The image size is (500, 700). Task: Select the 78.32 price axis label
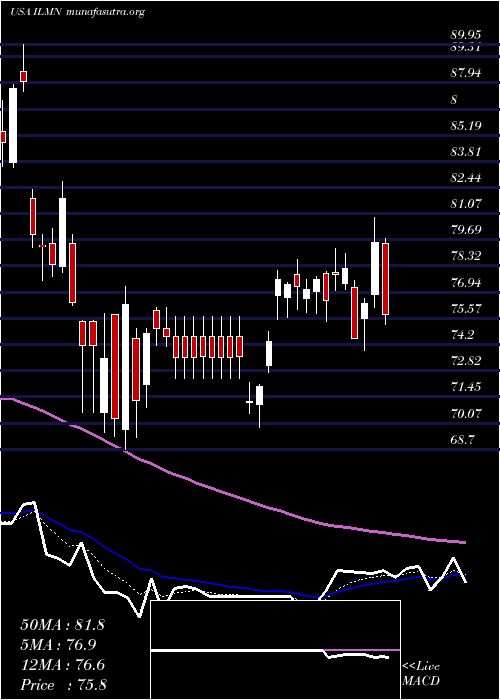467,256
